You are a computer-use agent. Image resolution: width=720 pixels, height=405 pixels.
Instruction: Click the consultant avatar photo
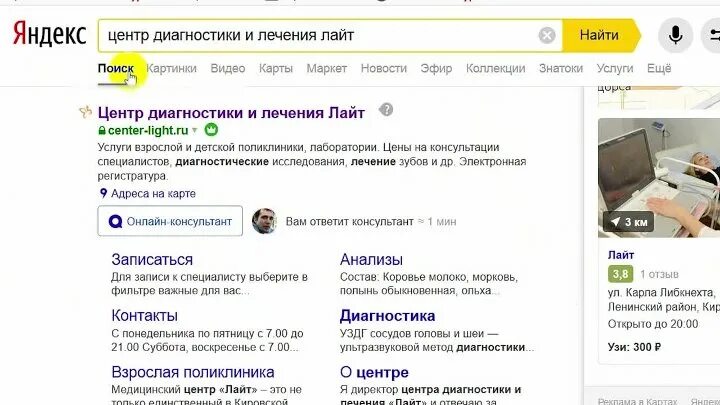tap(264, 221)
